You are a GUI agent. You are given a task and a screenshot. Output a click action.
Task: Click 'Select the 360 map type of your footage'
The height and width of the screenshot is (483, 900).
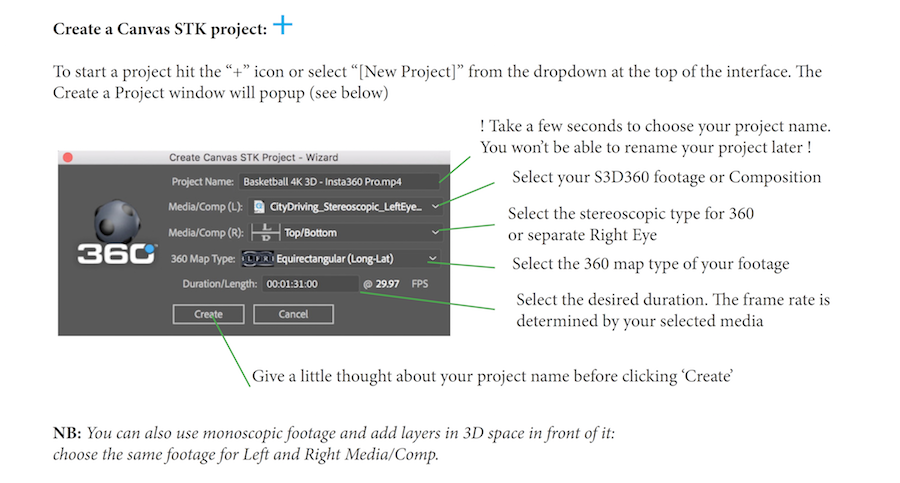click(x=651, y=264)
